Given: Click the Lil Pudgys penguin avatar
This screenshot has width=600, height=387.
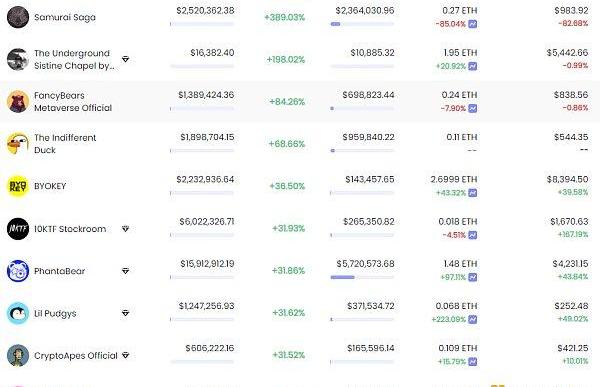Looking at the screenshot, I should click(18, 313).
